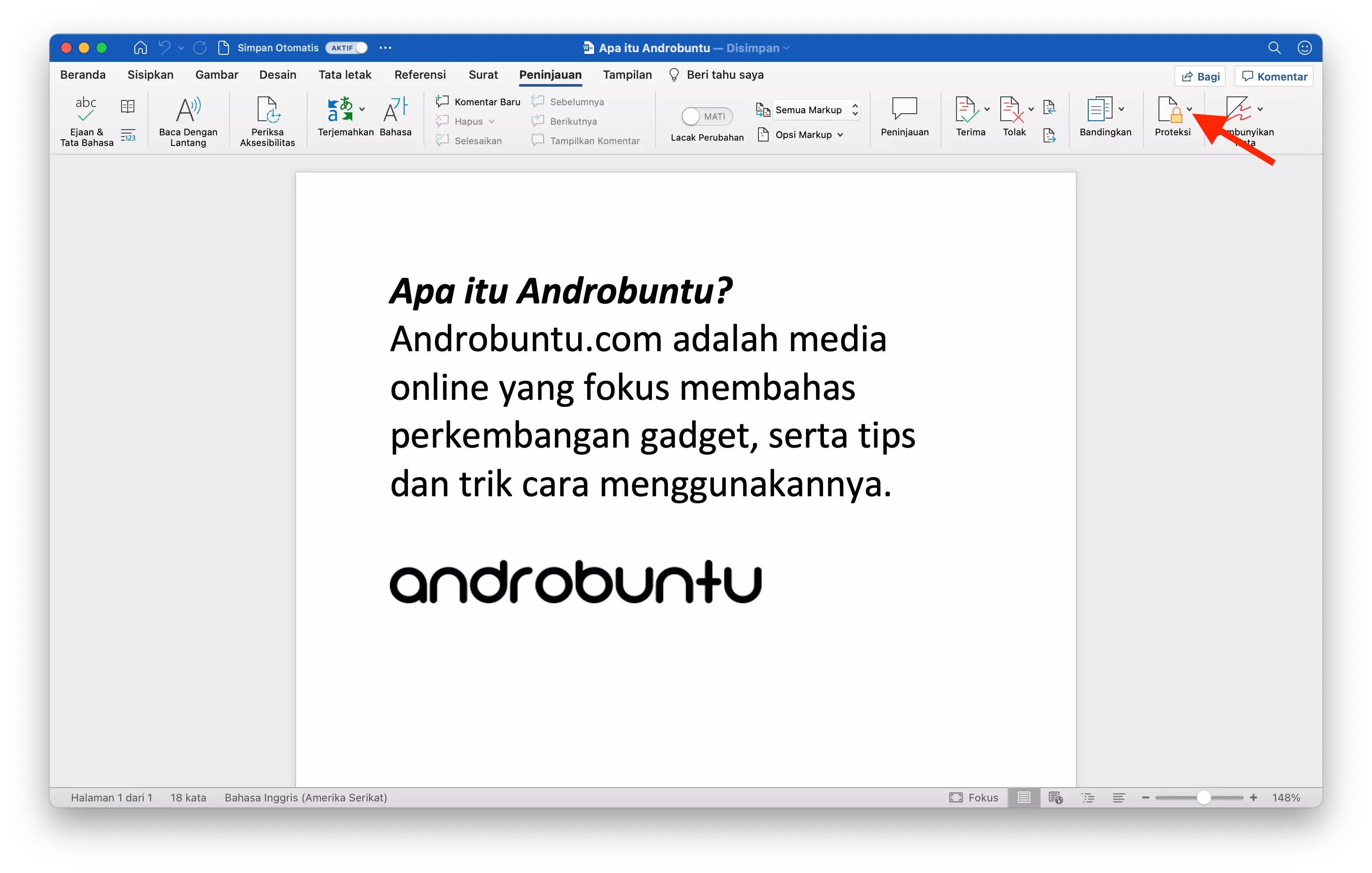Screen dimensions: 1372x873
Task: Click the 18 kata word count indicator
Action: (x=188, y=797)
